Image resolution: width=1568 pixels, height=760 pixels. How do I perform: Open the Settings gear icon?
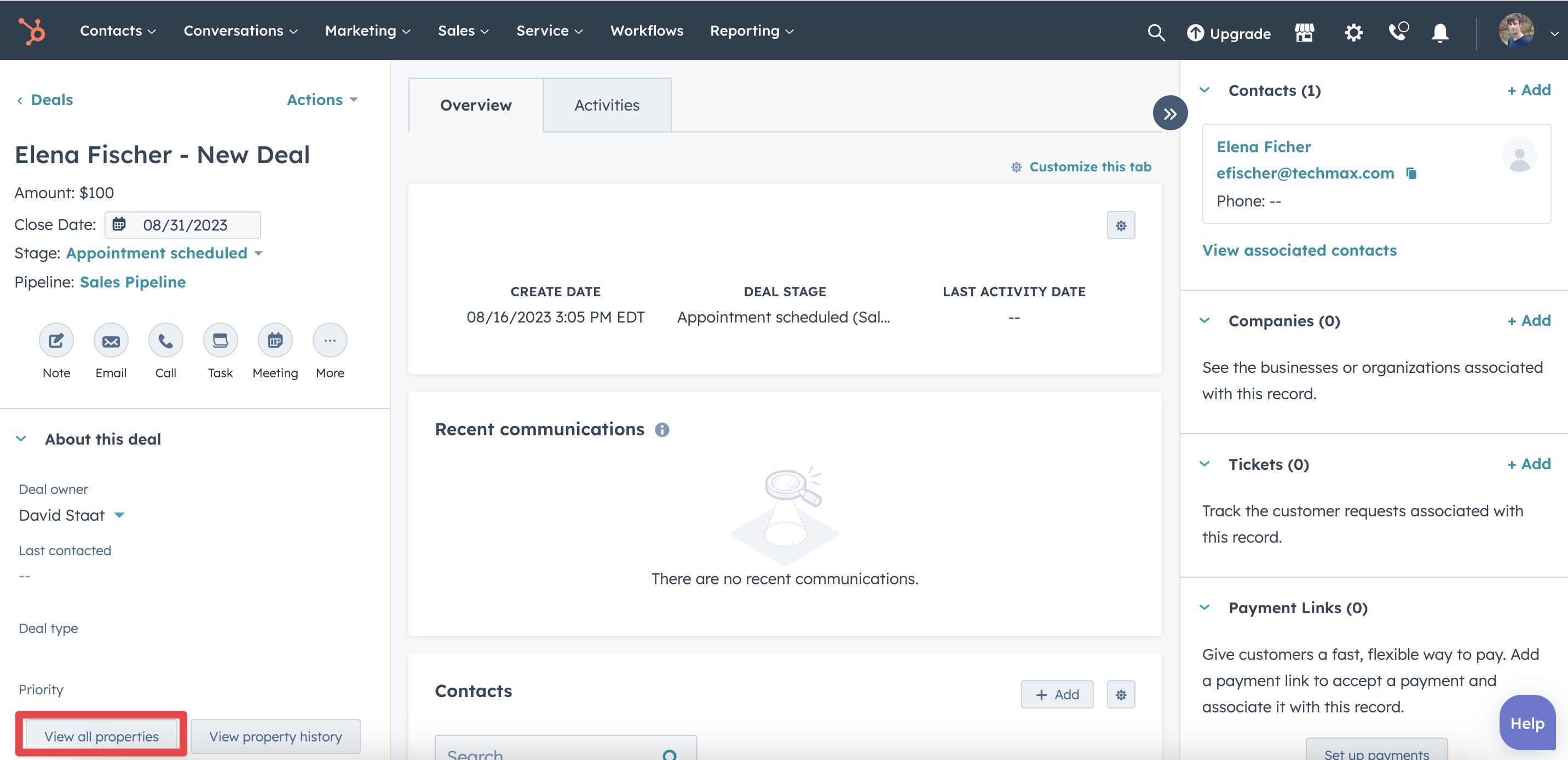[1353, 32]
